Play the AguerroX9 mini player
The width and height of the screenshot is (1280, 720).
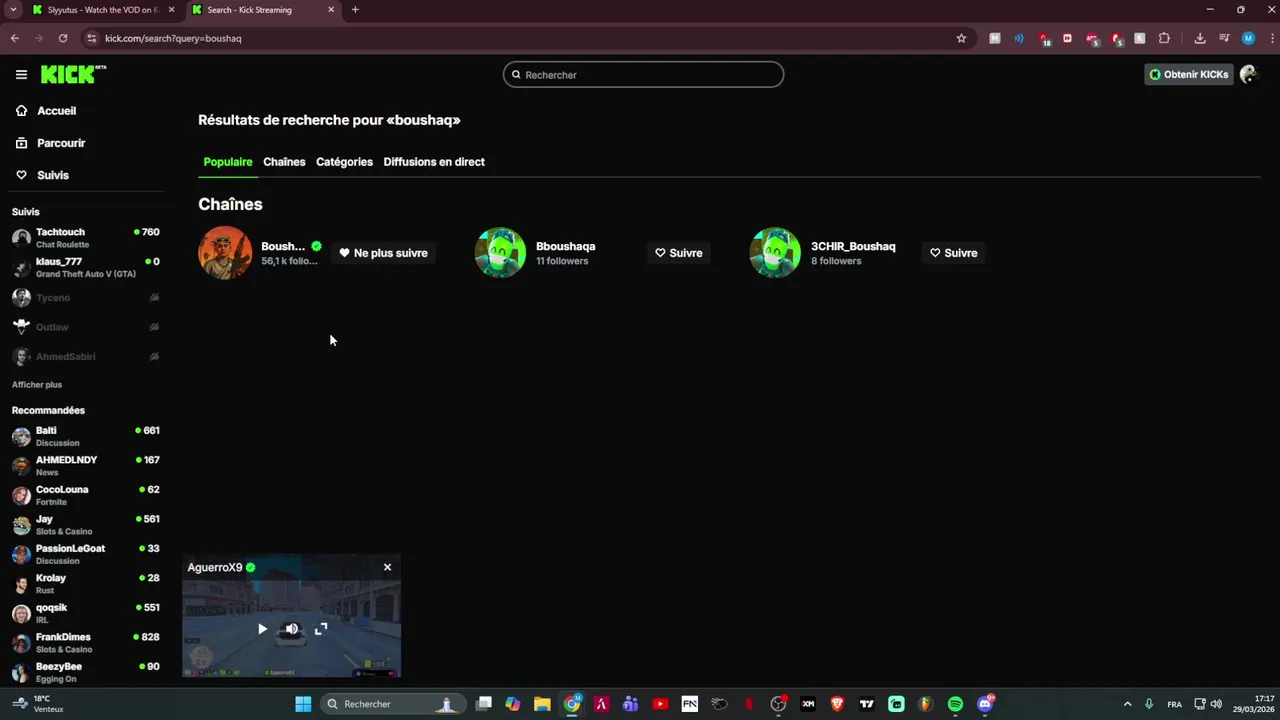[262, 629]
